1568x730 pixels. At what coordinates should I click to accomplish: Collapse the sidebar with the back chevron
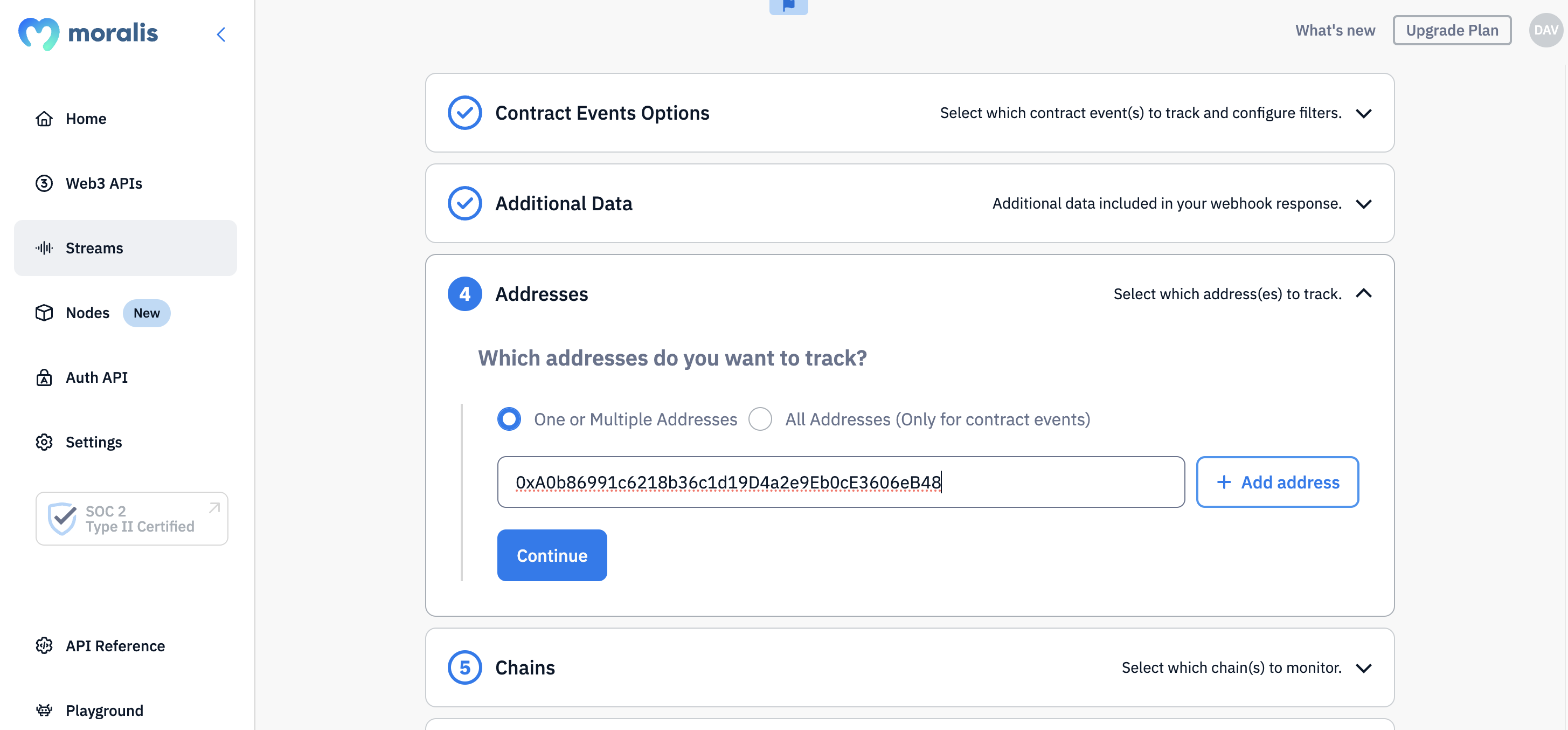tap(221, 34)
